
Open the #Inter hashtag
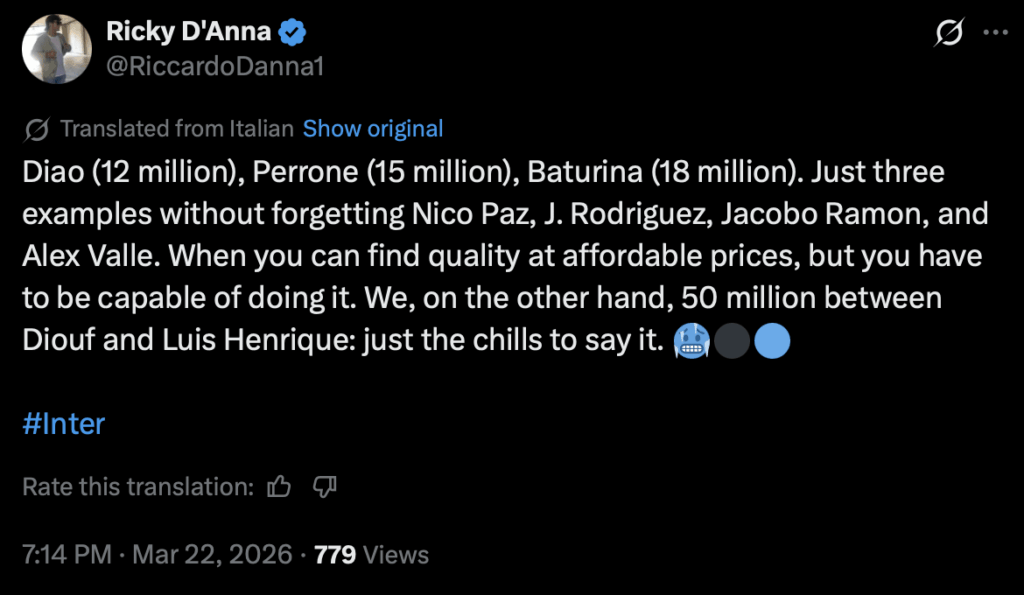(66, 424)
